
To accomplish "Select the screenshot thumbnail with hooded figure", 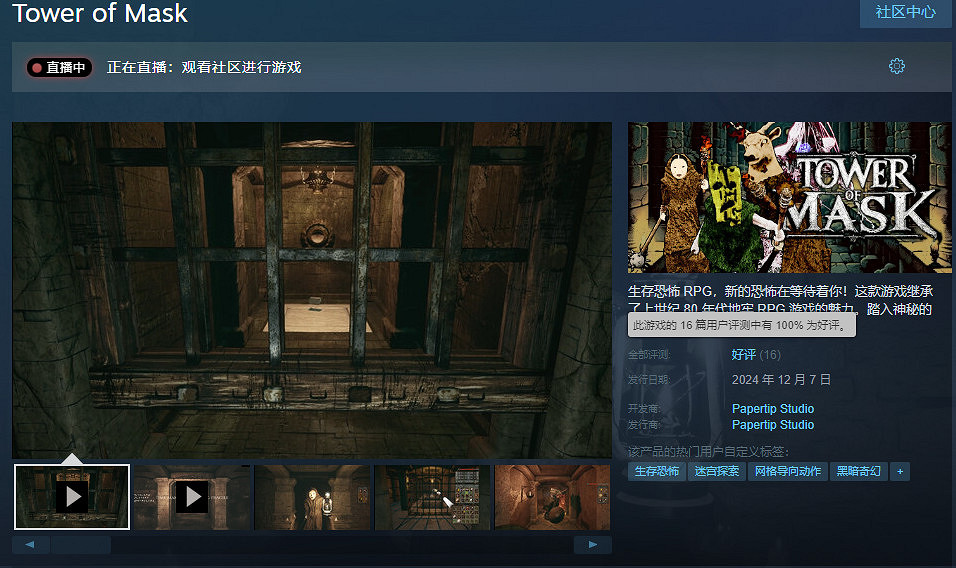I will (x=312, y=497).
